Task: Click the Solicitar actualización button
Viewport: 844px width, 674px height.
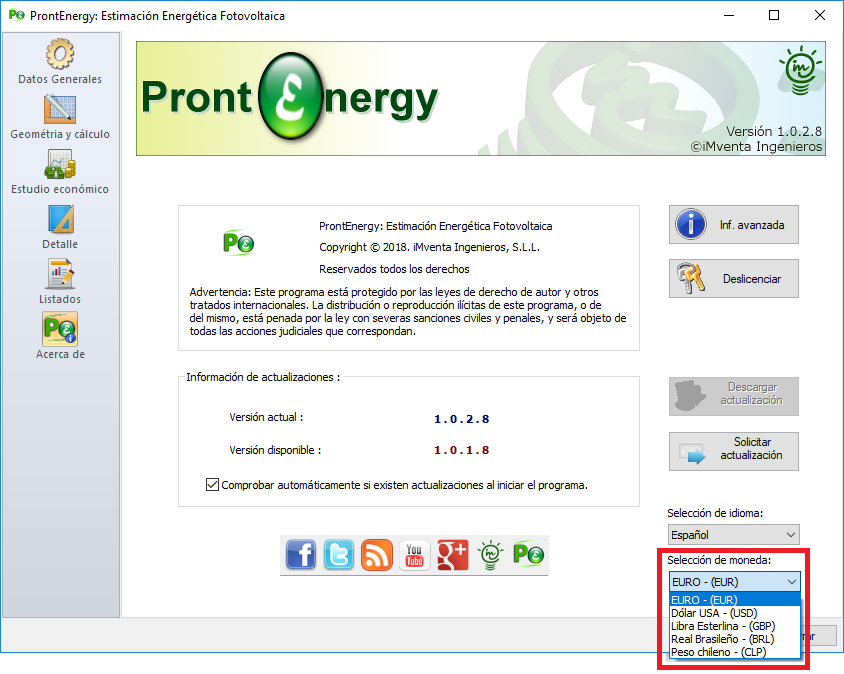Action: pyautogui.click(x=734, y=451)
